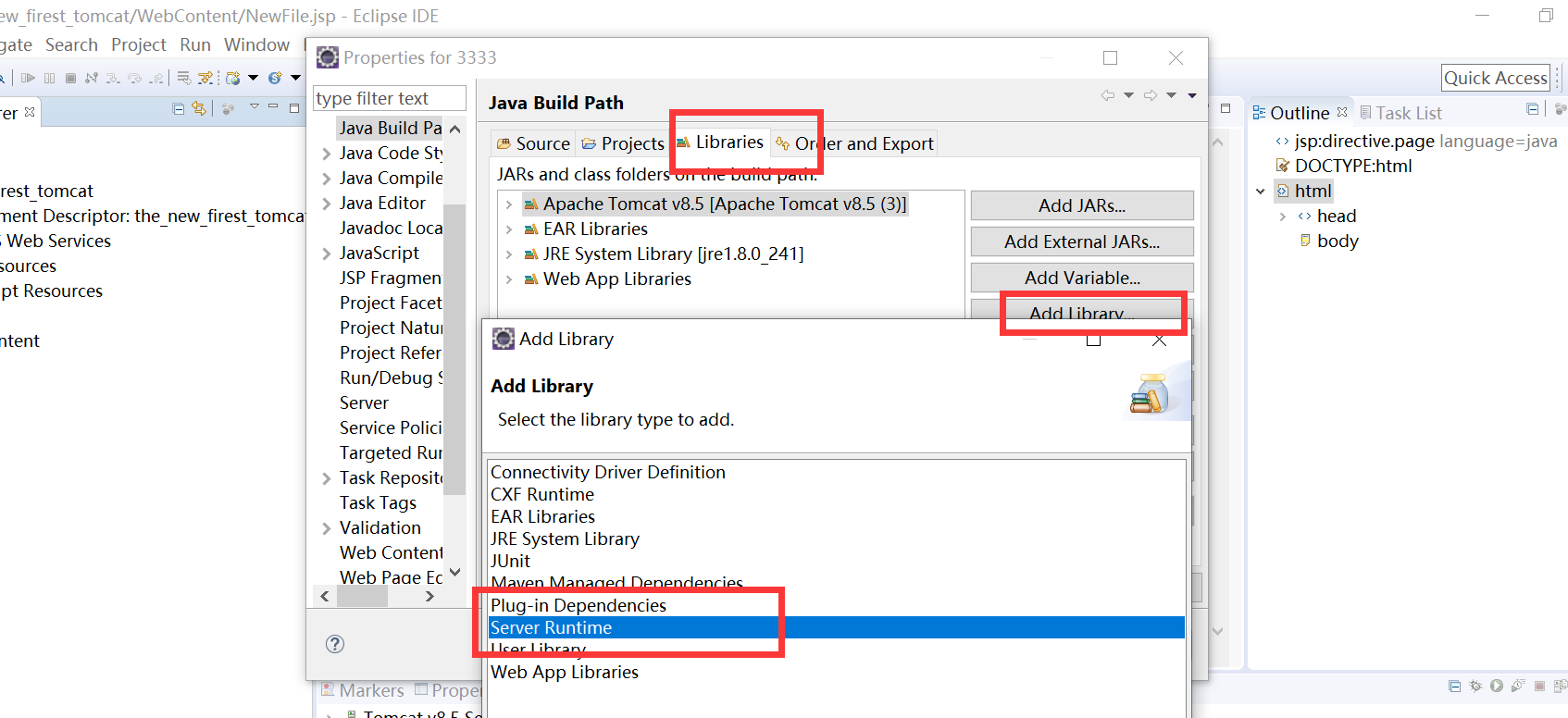Open the Search menu
This screenshot has width=1568, height=718.
[71, 44]
